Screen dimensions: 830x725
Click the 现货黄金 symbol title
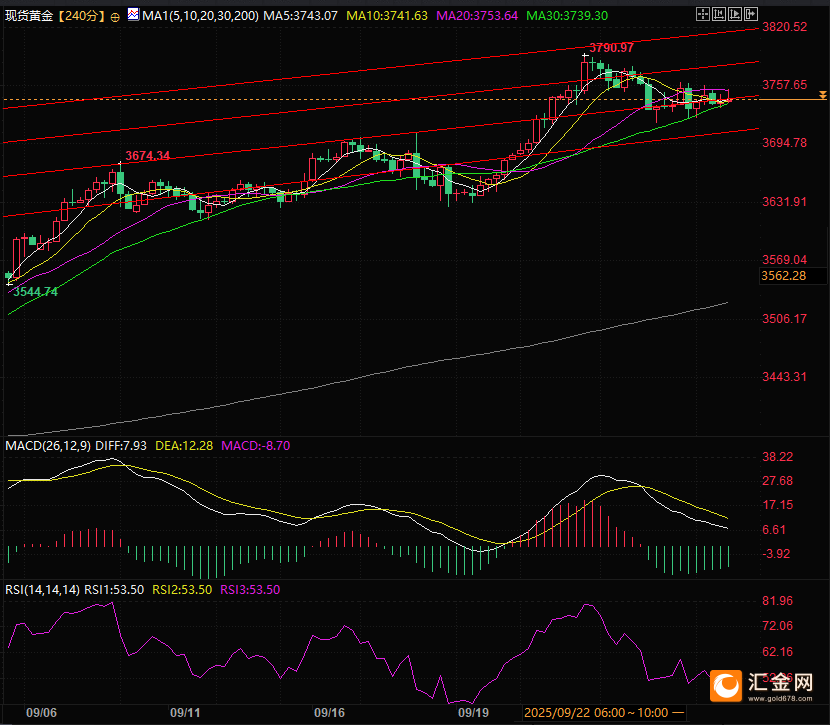coord(29,16)
